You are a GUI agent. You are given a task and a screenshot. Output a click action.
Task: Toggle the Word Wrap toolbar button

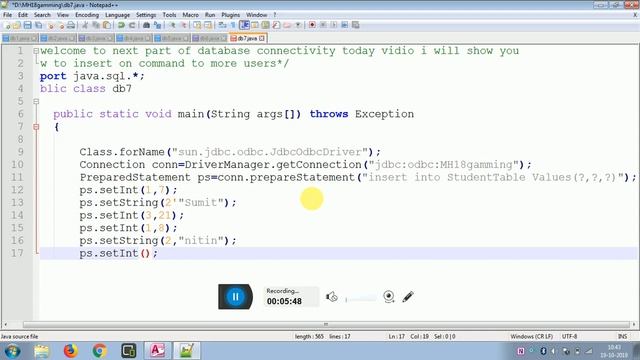tap(222, 25)
